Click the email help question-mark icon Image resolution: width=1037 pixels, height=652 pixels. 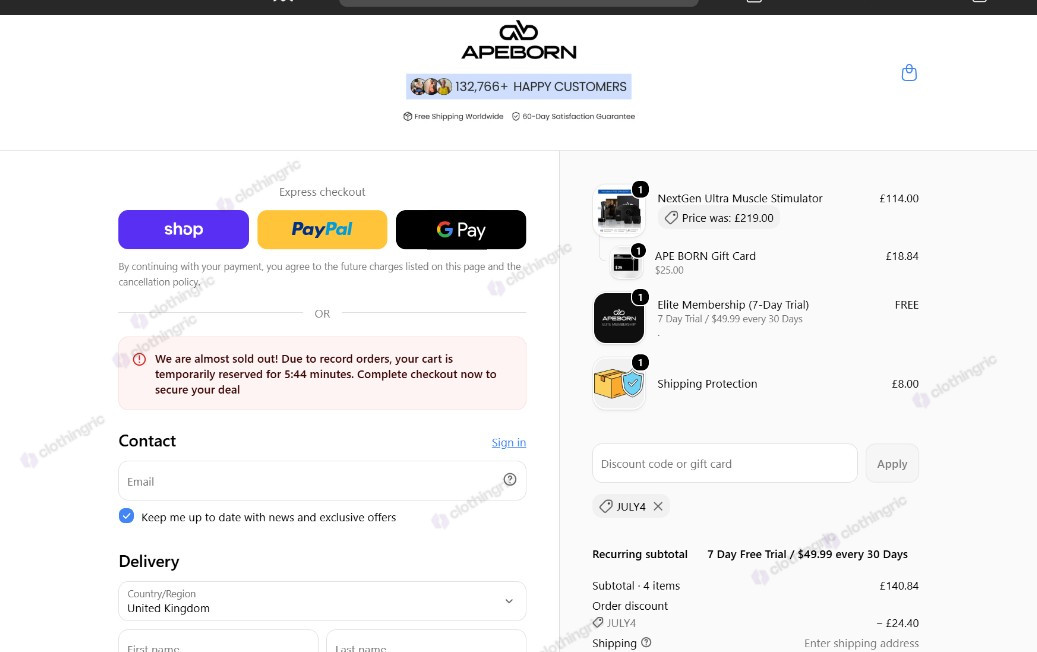click(x=510, y=479)
